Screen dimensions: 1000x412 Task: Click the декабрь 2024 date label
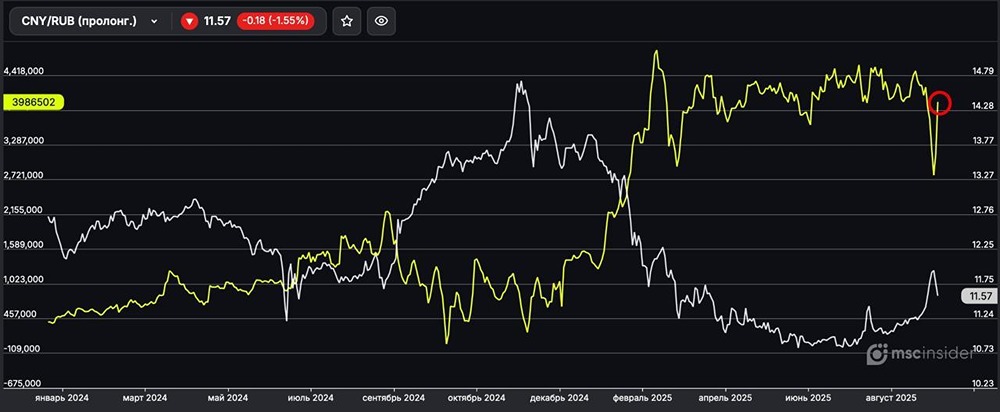[x=559, y=398]
